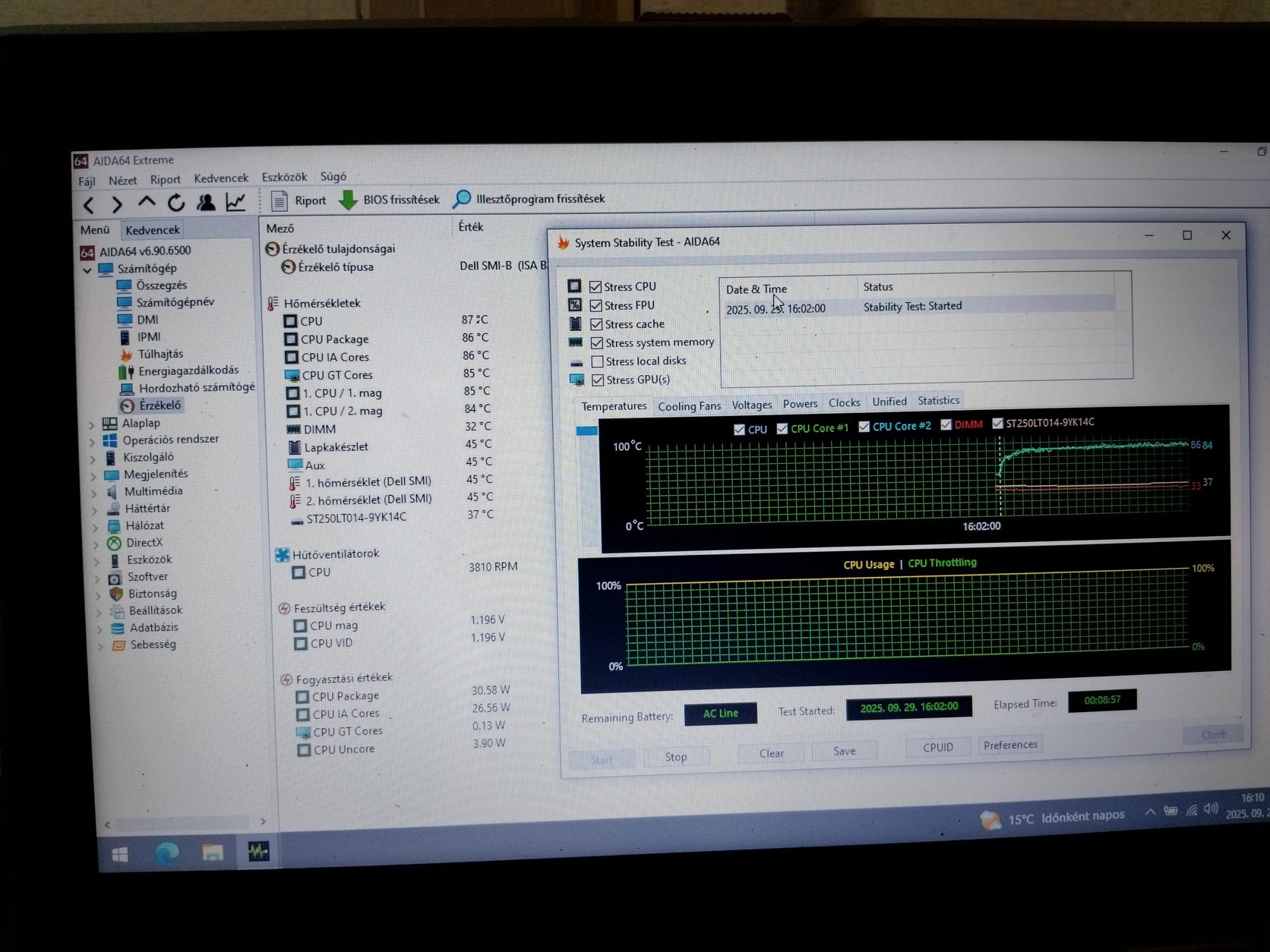Toggle ST250LT014-9YK14C graph checkbox
1270x952 pixels.
pos(998,424)
